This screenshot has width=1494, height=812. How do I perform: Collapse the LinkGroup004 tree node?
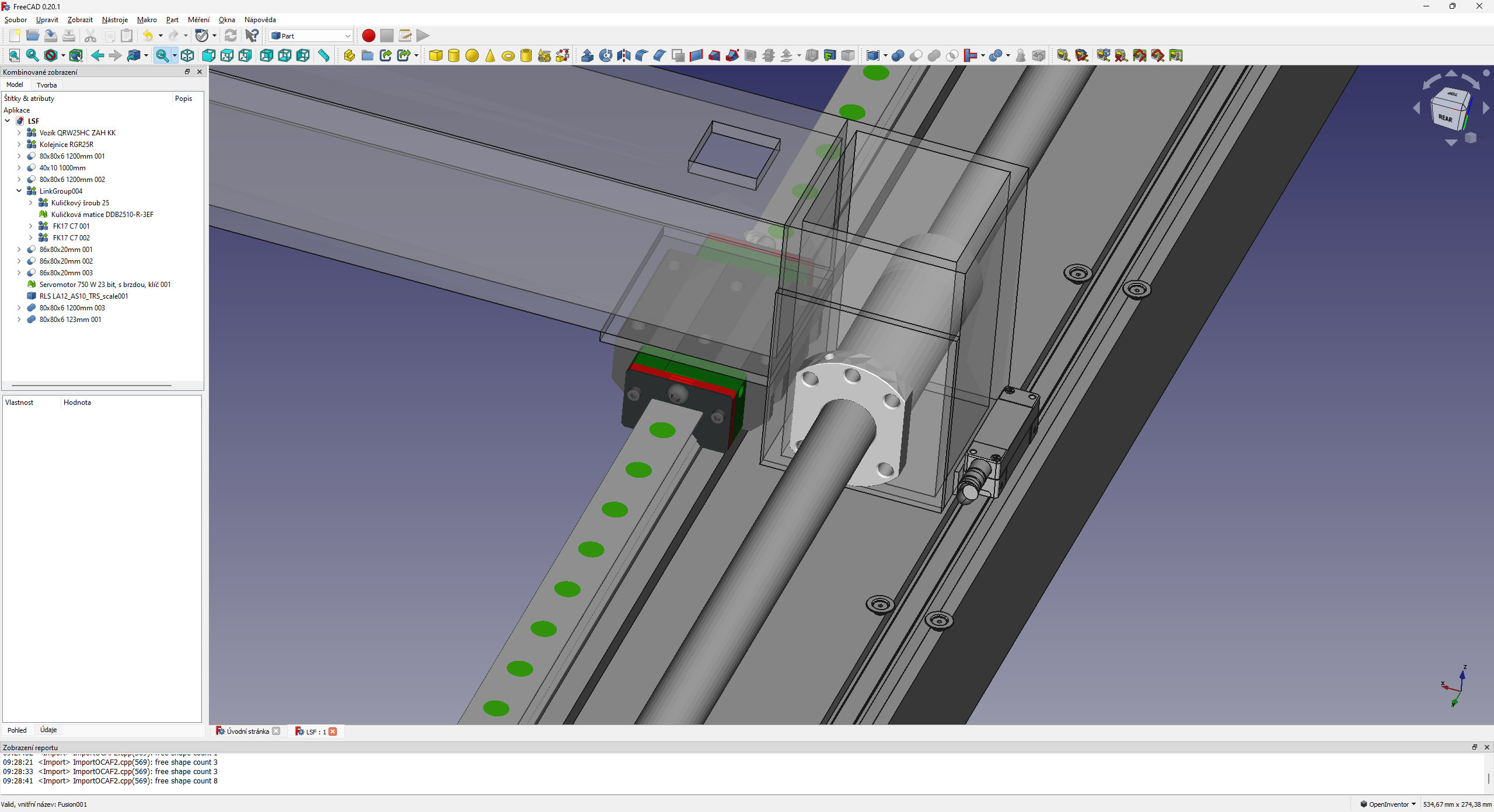click(19, 191)
